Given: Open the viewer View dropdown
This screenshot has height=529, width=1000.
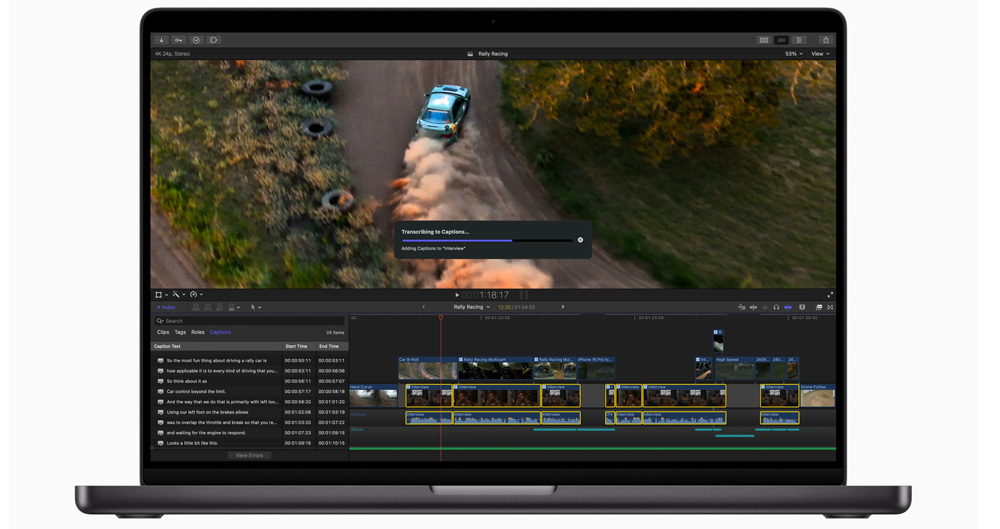Looking at the screenshot, I should click(820, 54).
